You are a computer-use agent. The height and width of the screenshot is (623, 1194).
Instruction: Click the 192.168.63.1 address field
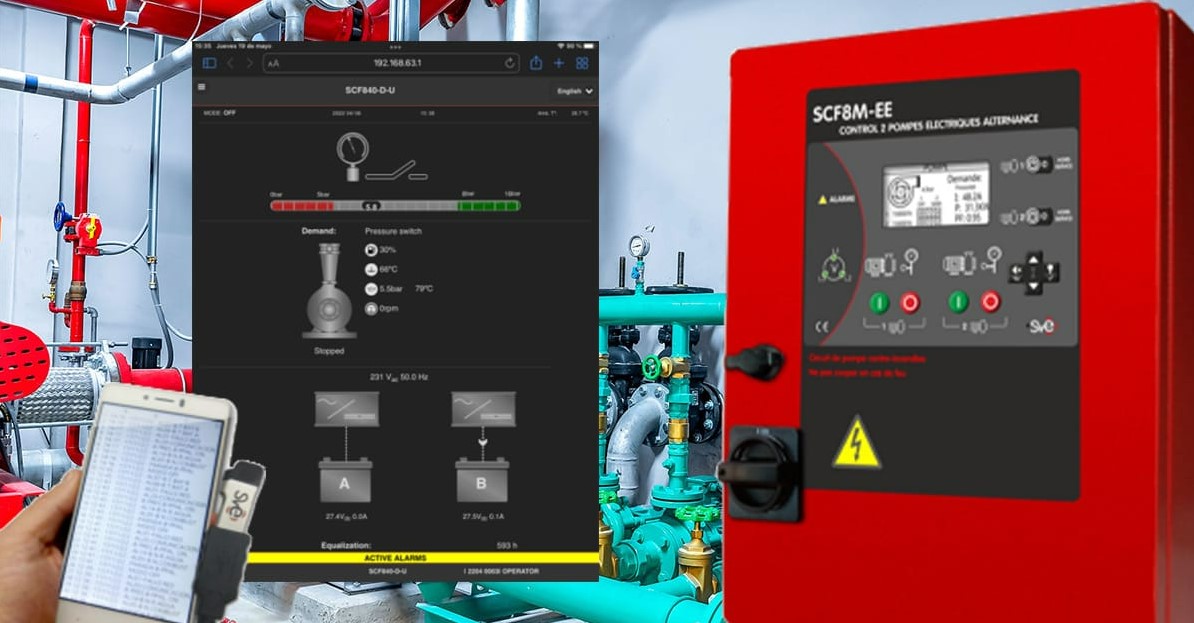[396, 63]
